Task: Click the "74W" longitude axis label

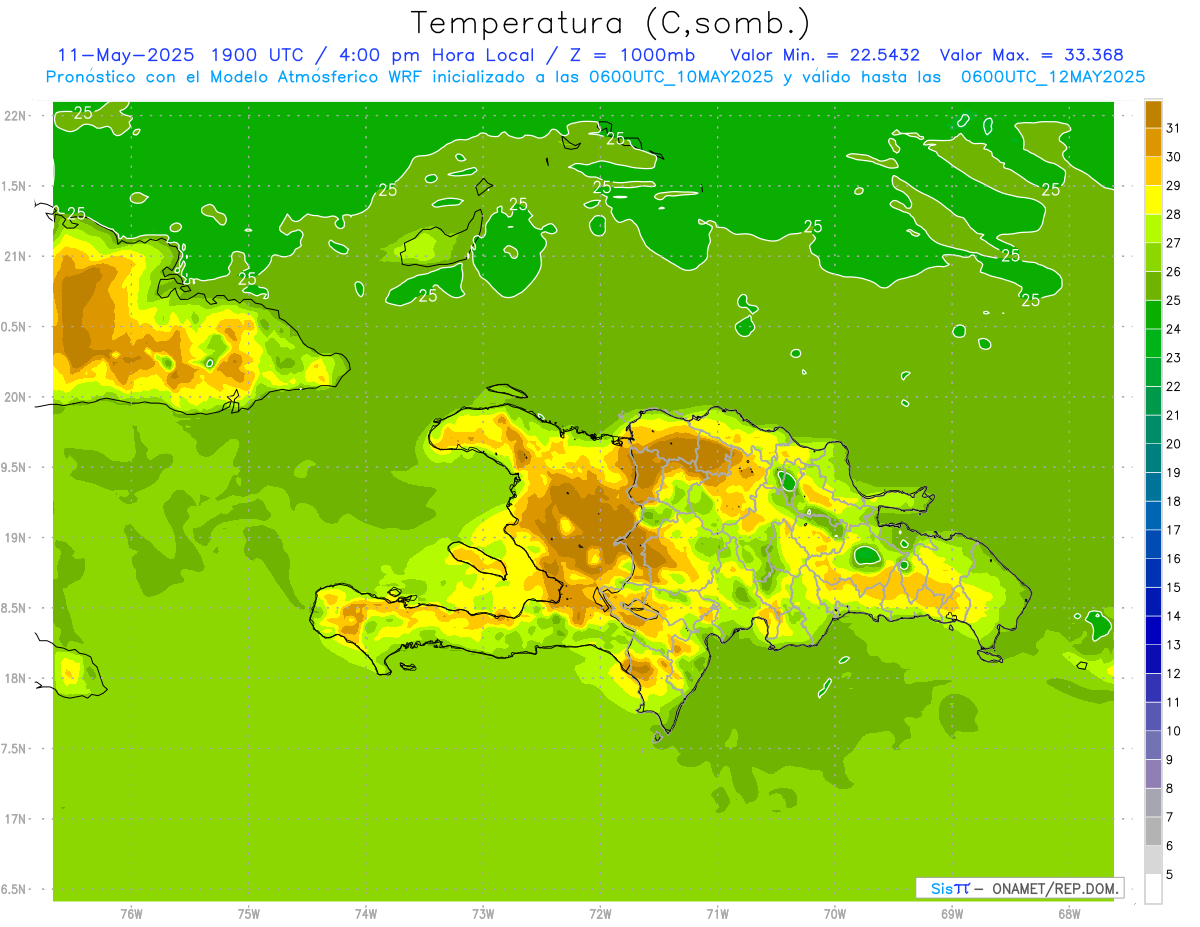Action: (365, 914)
